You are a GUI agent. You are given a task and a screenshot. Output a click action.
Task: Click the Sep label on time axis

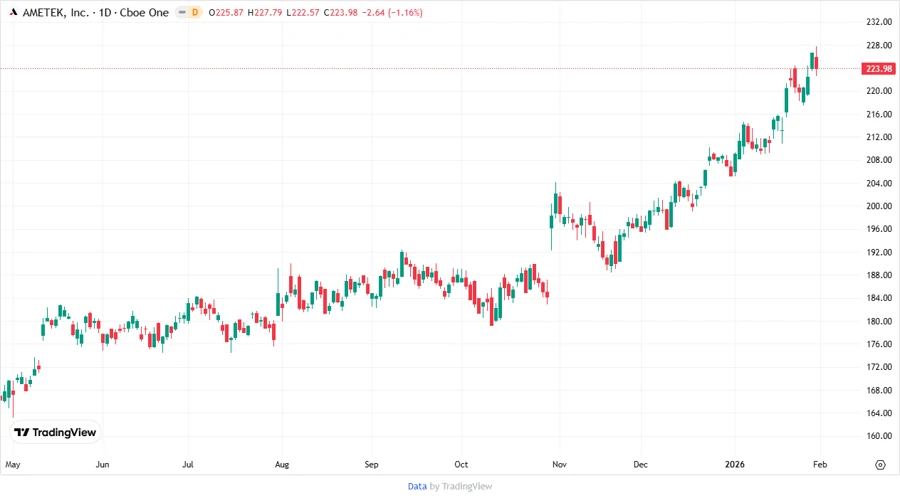371,465
